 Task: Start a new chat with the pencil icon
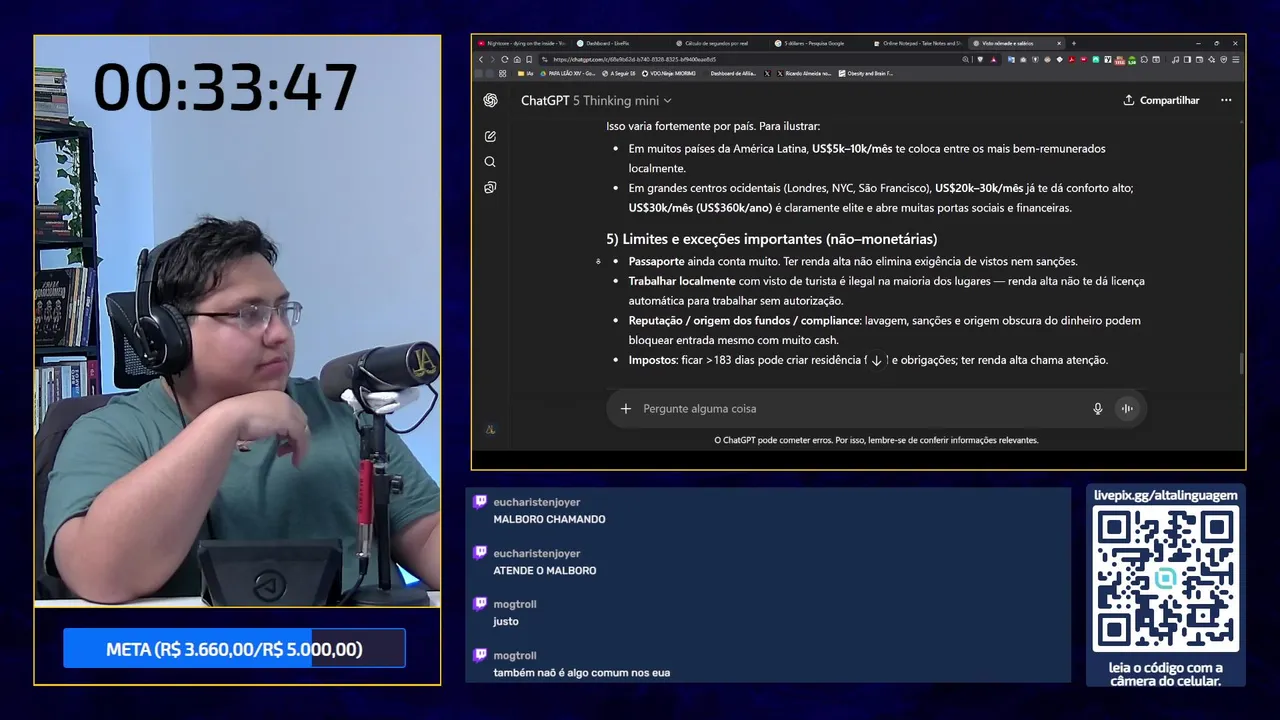(x=490, y=136)
